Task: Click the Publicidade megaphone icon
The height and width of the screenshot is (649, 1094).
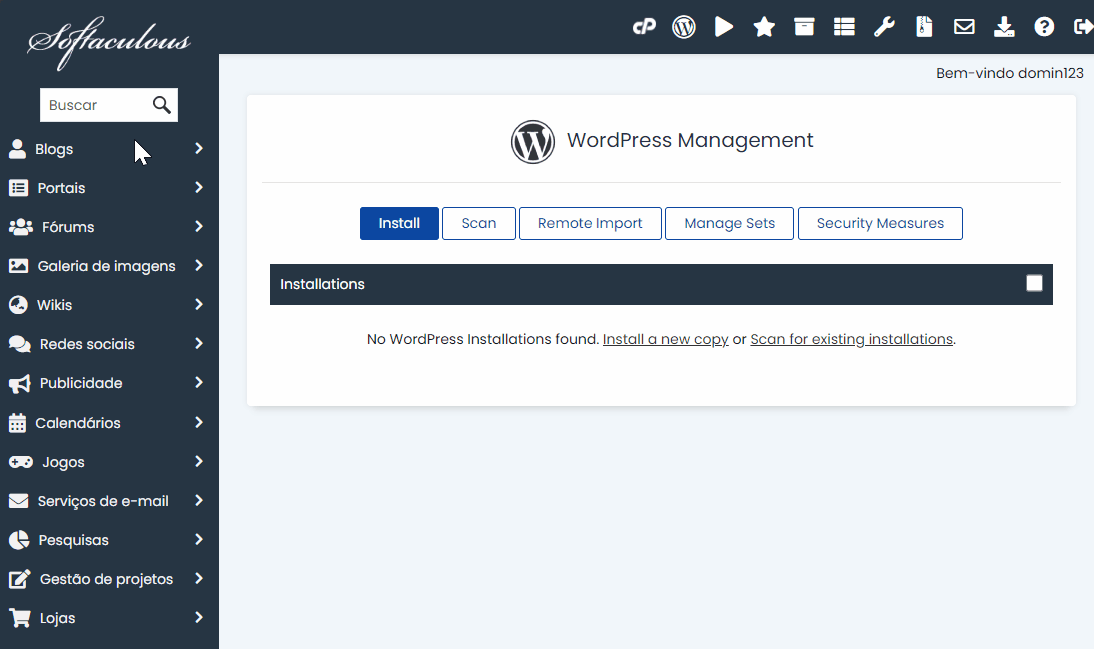Action: pyautogui.click(x=20, y=383)
